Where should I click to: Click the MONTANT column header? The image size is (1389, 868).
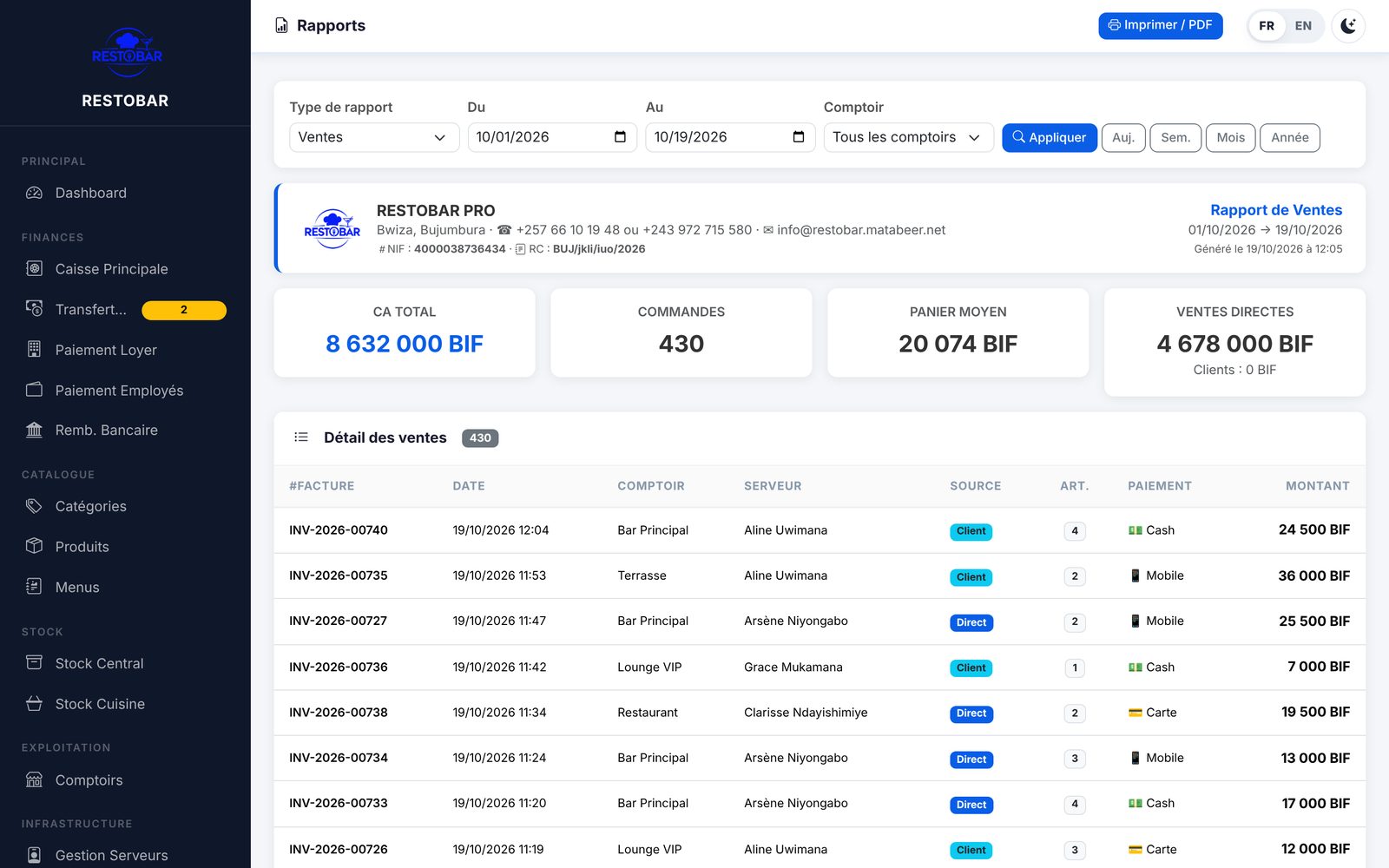pyautogui.click(x=1317, y=486)
